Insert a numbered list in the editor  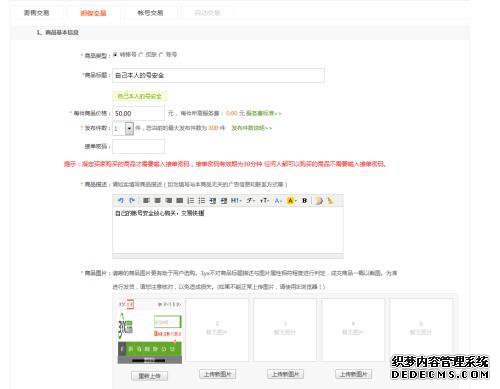tap(191, 200)
